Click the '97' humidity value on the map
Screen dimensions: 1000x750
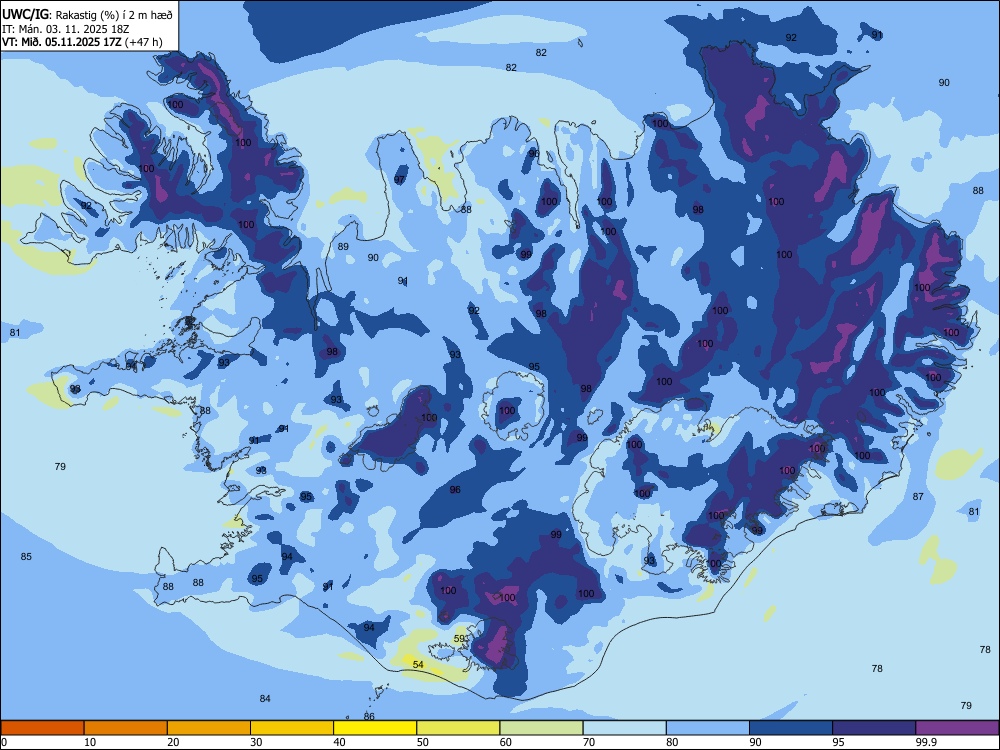click(399, 180)
